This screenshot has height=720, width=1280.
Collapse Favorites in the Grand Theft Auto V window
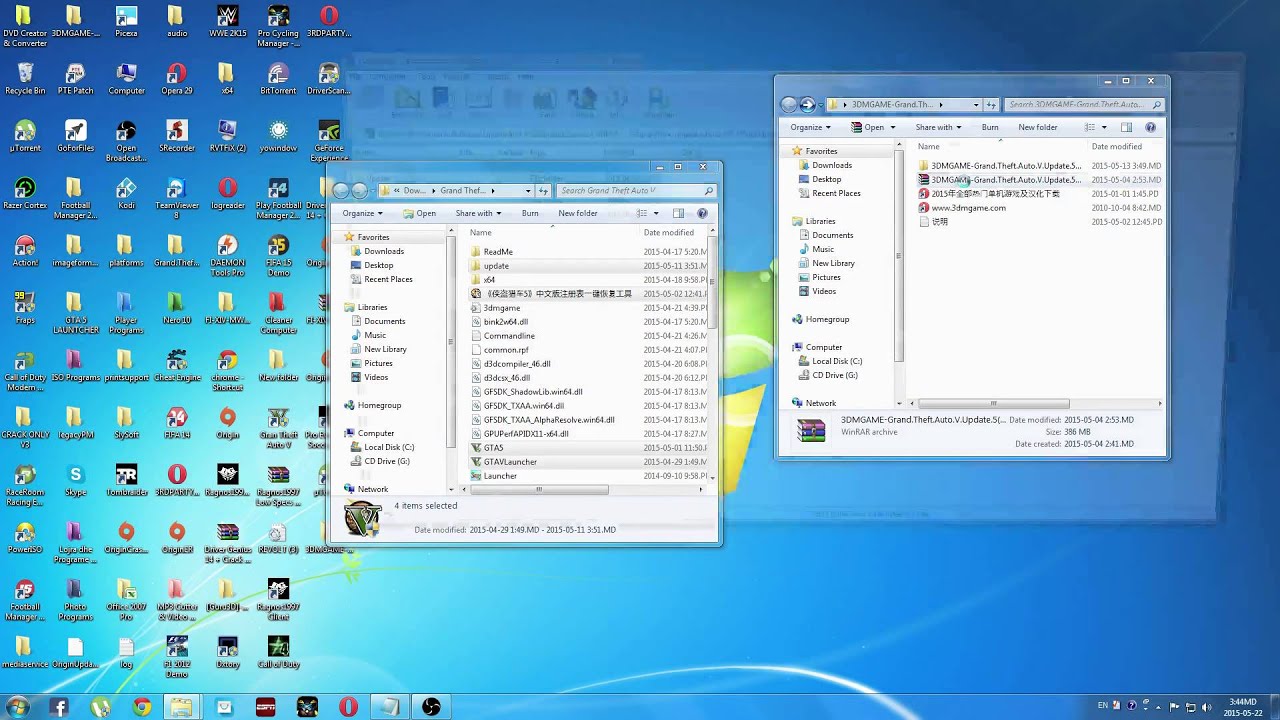[338, 237]
